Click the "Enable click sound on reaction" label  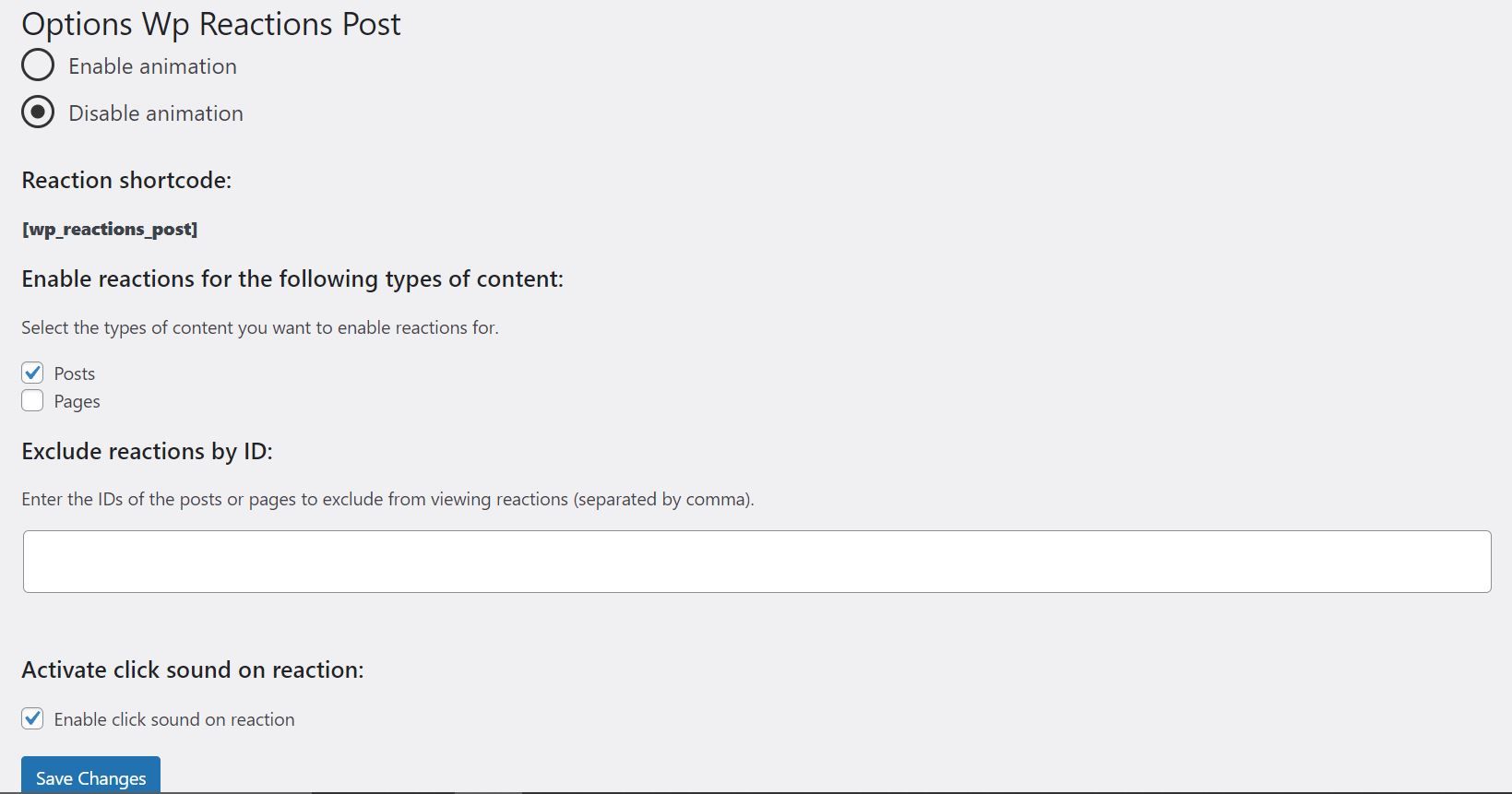pos(174,719)
